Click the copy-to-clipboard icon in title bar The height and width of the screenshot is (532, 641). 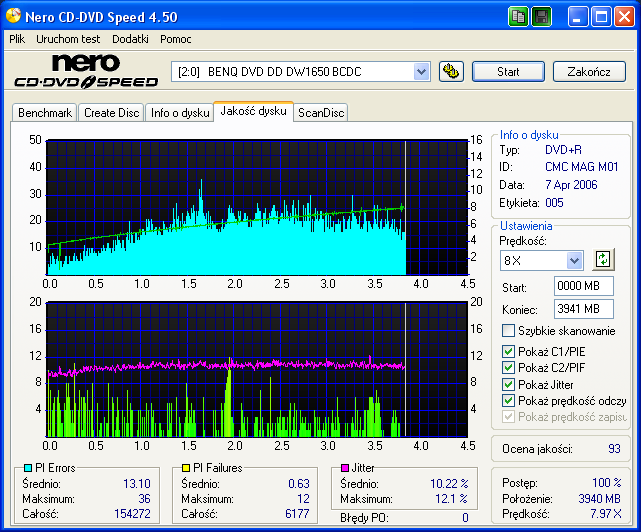pos(518,17)
